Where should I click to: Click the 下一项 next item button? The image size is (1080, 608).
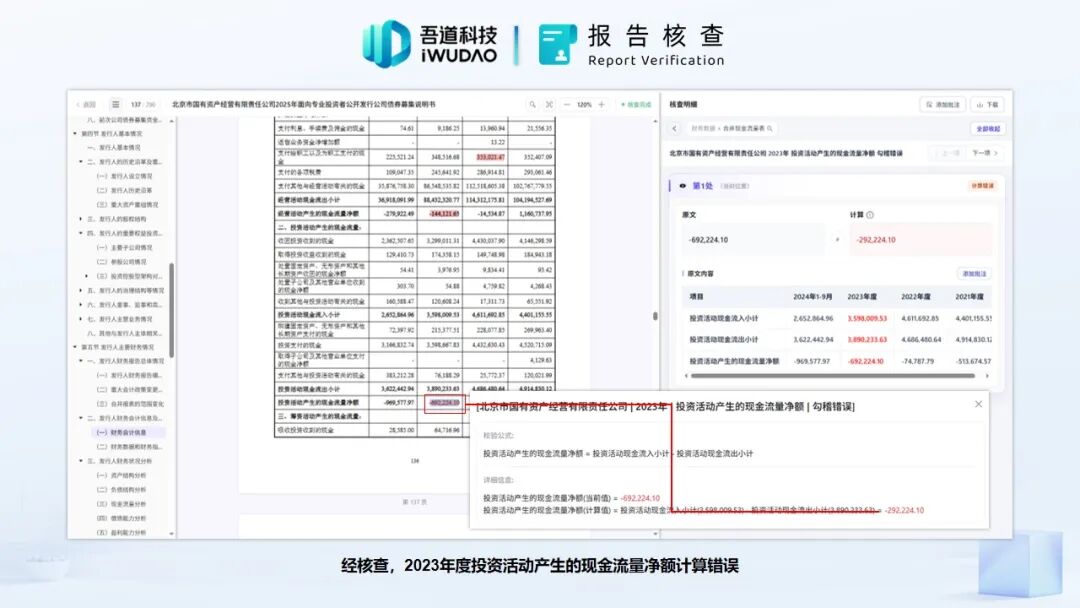click(984, 153)
